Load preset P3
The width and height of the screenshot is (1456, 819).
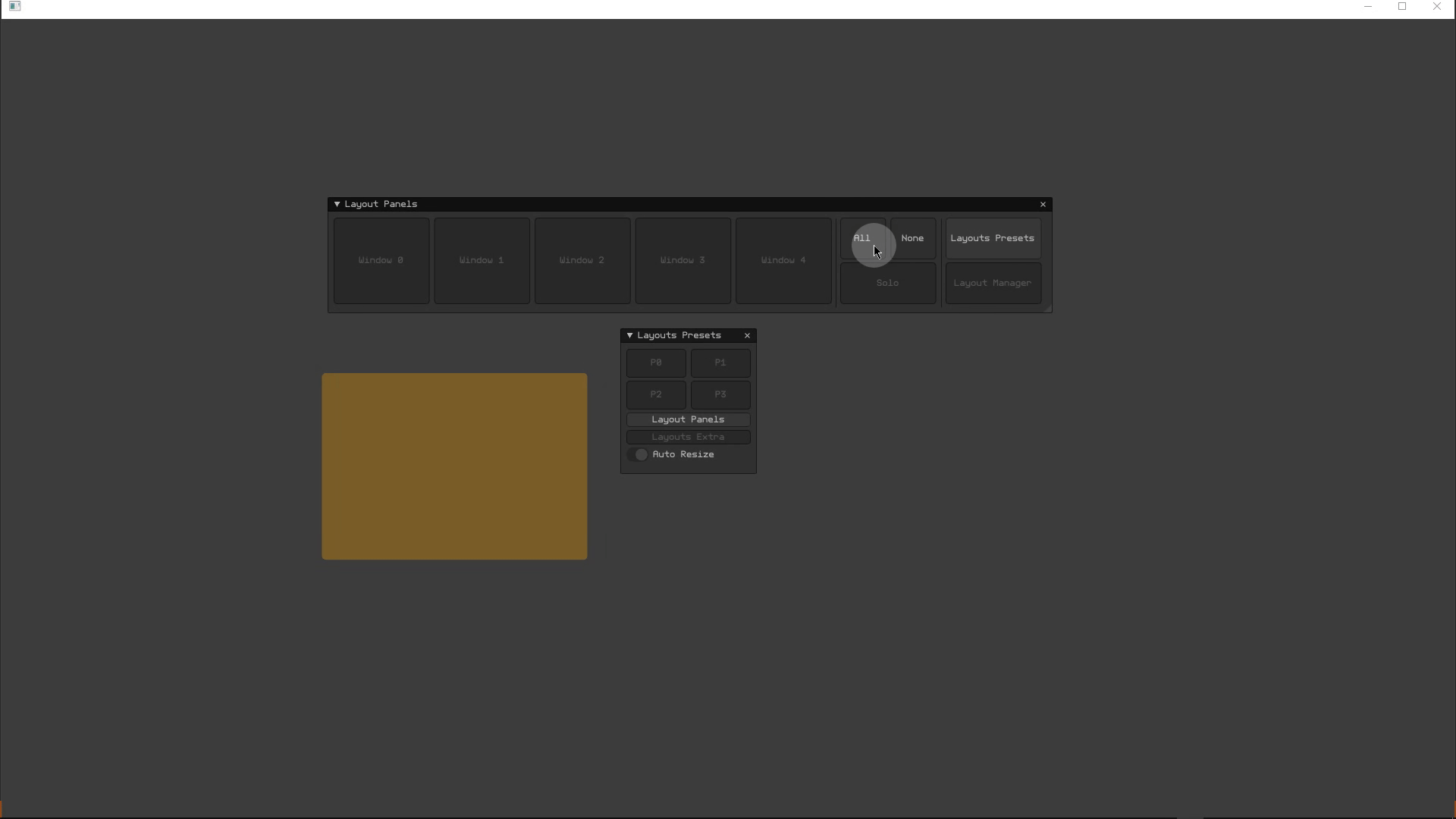(720, 395)
